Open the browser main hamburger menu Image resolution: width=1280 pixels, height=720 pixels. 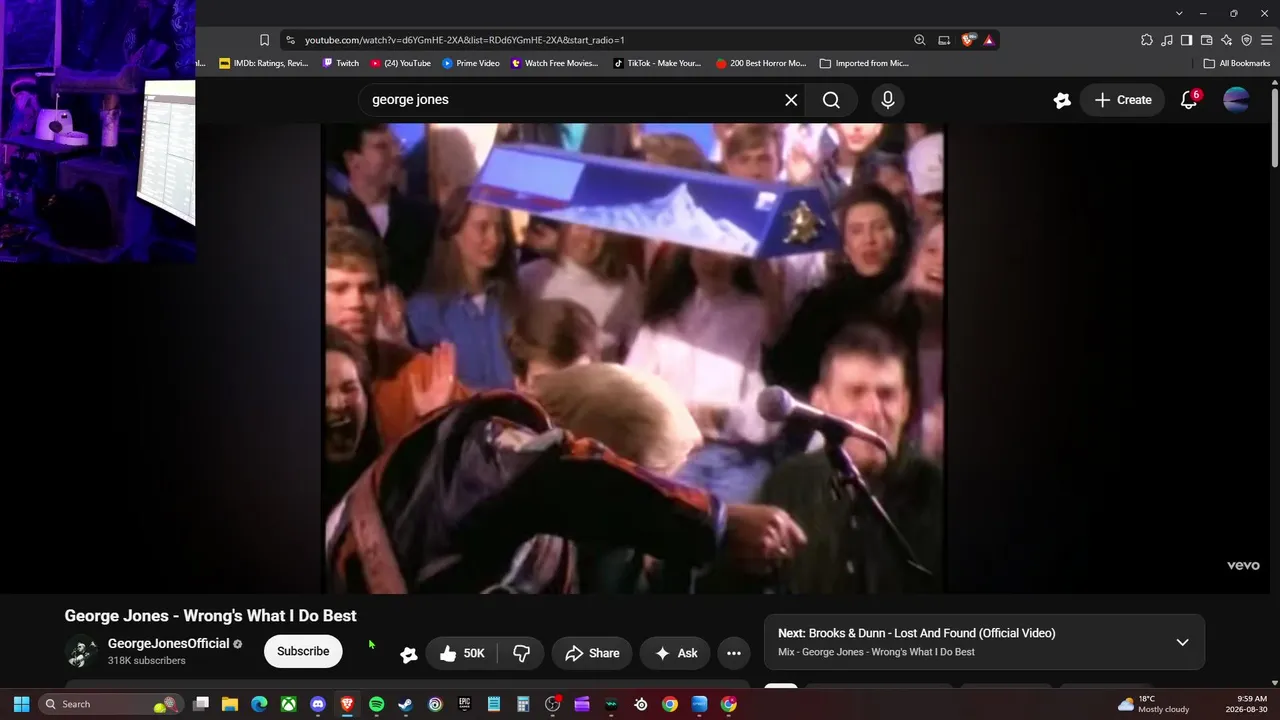1266,40
